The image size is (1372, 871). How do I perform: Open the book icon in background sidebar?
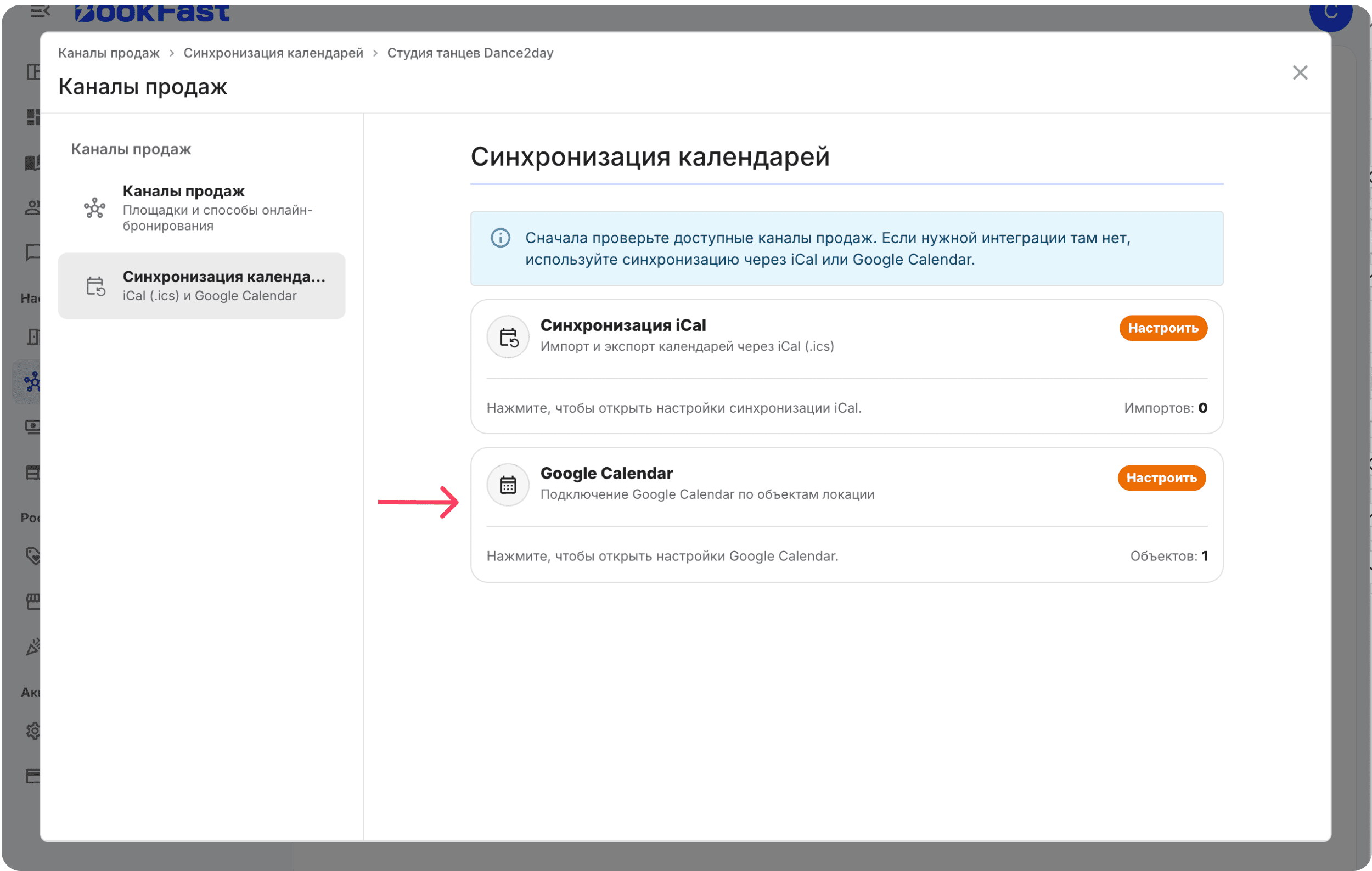(x=33, y=162)
